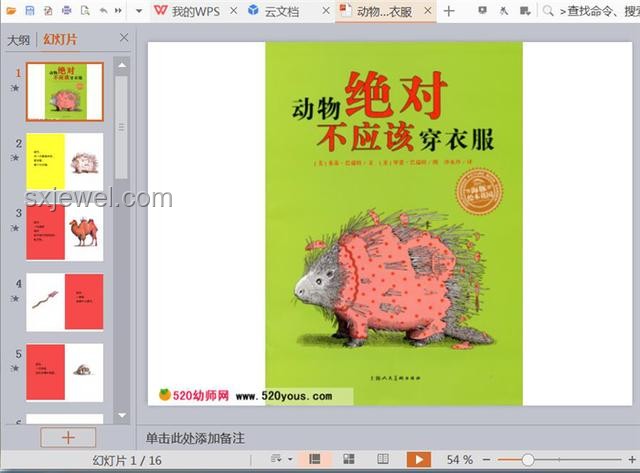Click the main slide book cover image

click(x=394, y=224)
